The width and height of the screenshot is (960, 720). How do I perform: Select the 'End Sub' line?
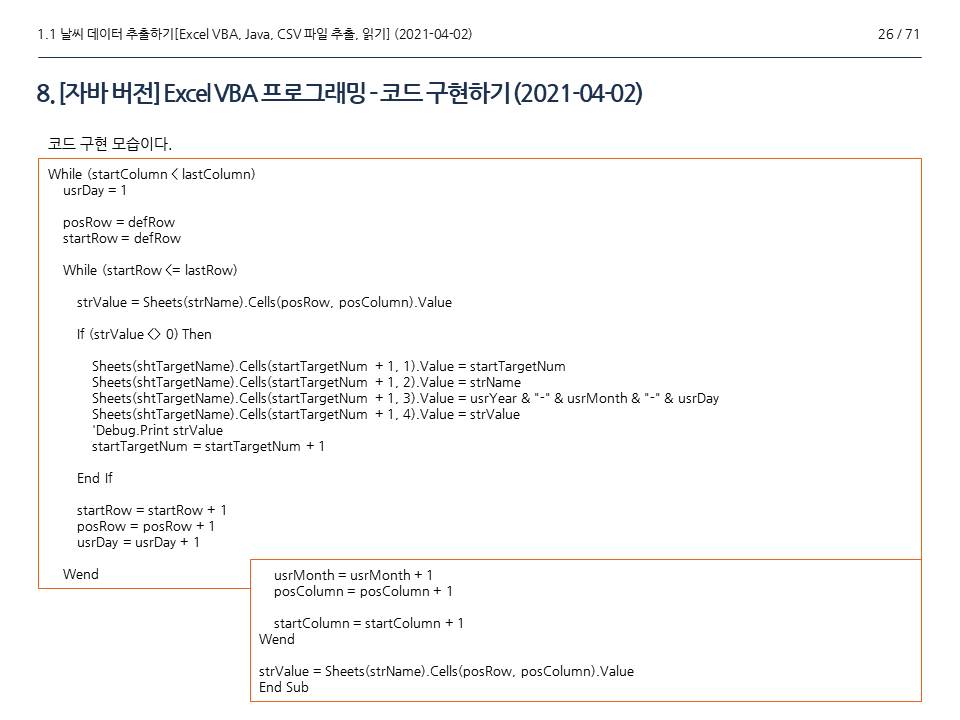coord(283,687)
